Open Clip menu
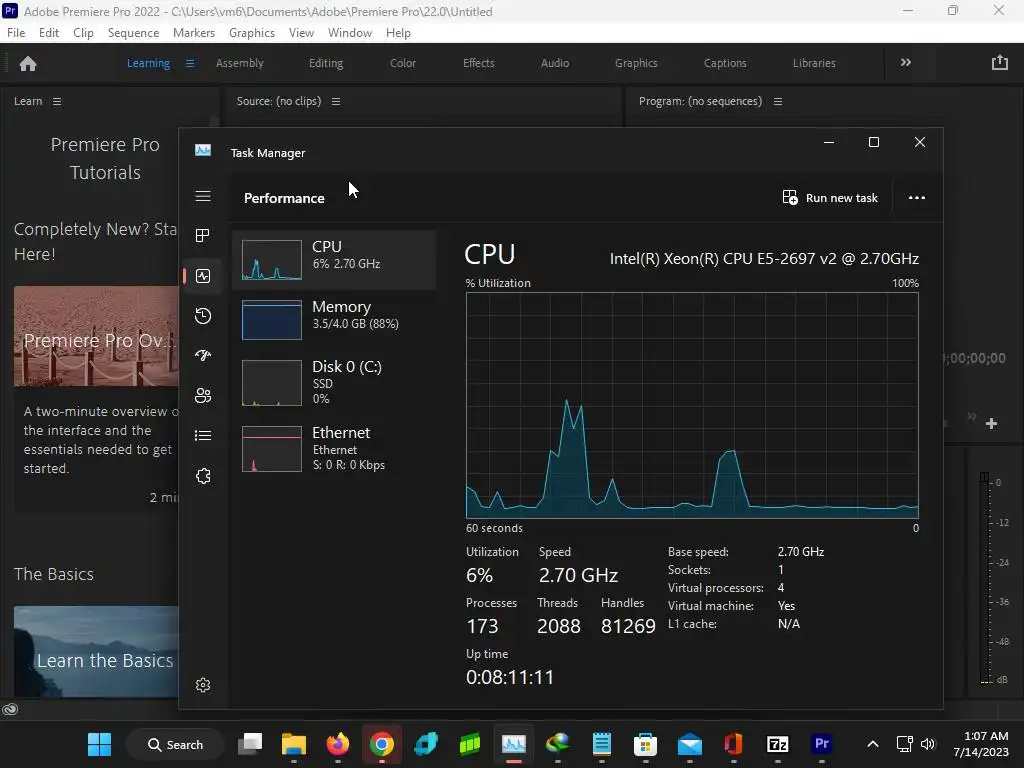Screen dimensions: 1024x768 tap(83, 33)
